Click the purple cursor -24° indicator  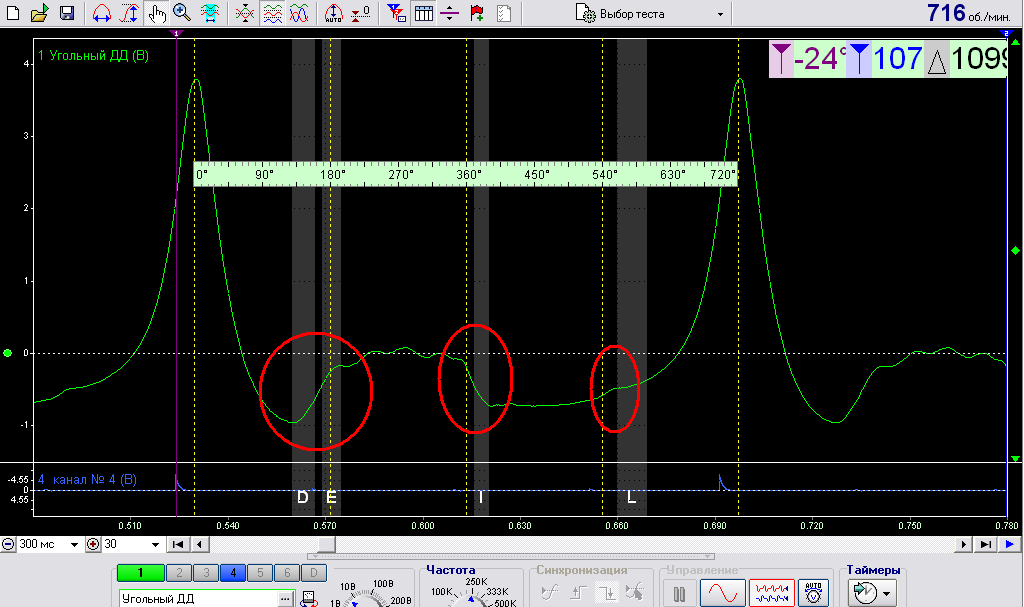[x=808, y=59]
